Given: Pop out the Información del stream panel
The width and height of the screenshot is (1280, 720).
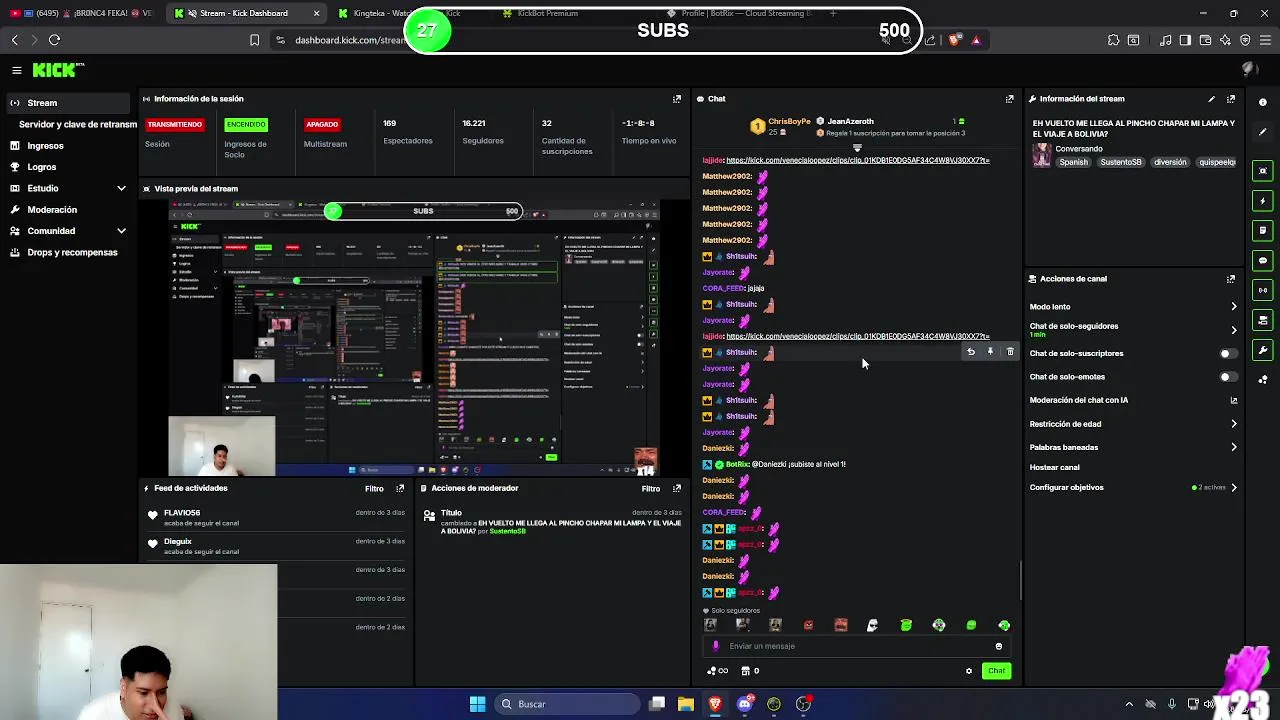Looking at the screenshot, I should coord(1231,99).
